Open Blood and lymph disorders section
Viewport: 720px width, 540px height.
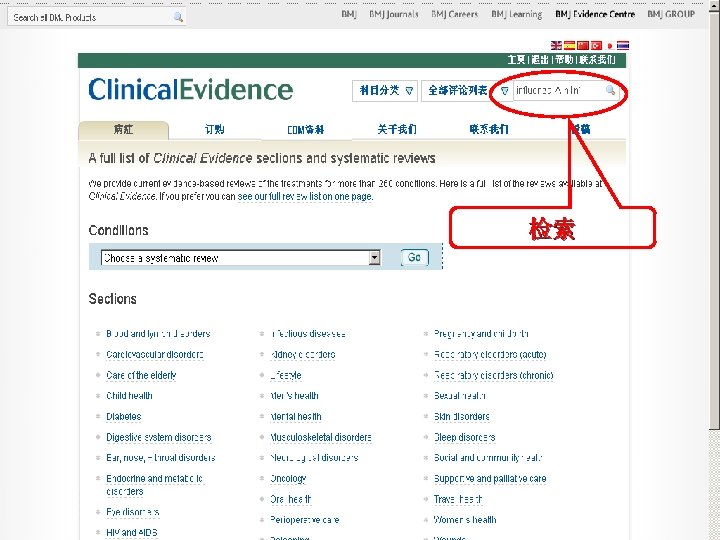[158, 334]
